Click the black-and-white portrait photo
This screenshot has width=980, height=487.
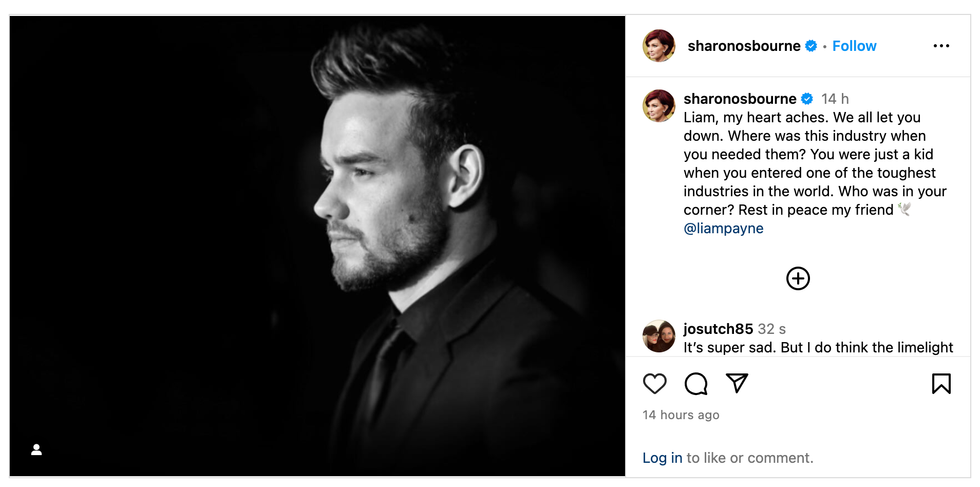click(x=317, y=245)
